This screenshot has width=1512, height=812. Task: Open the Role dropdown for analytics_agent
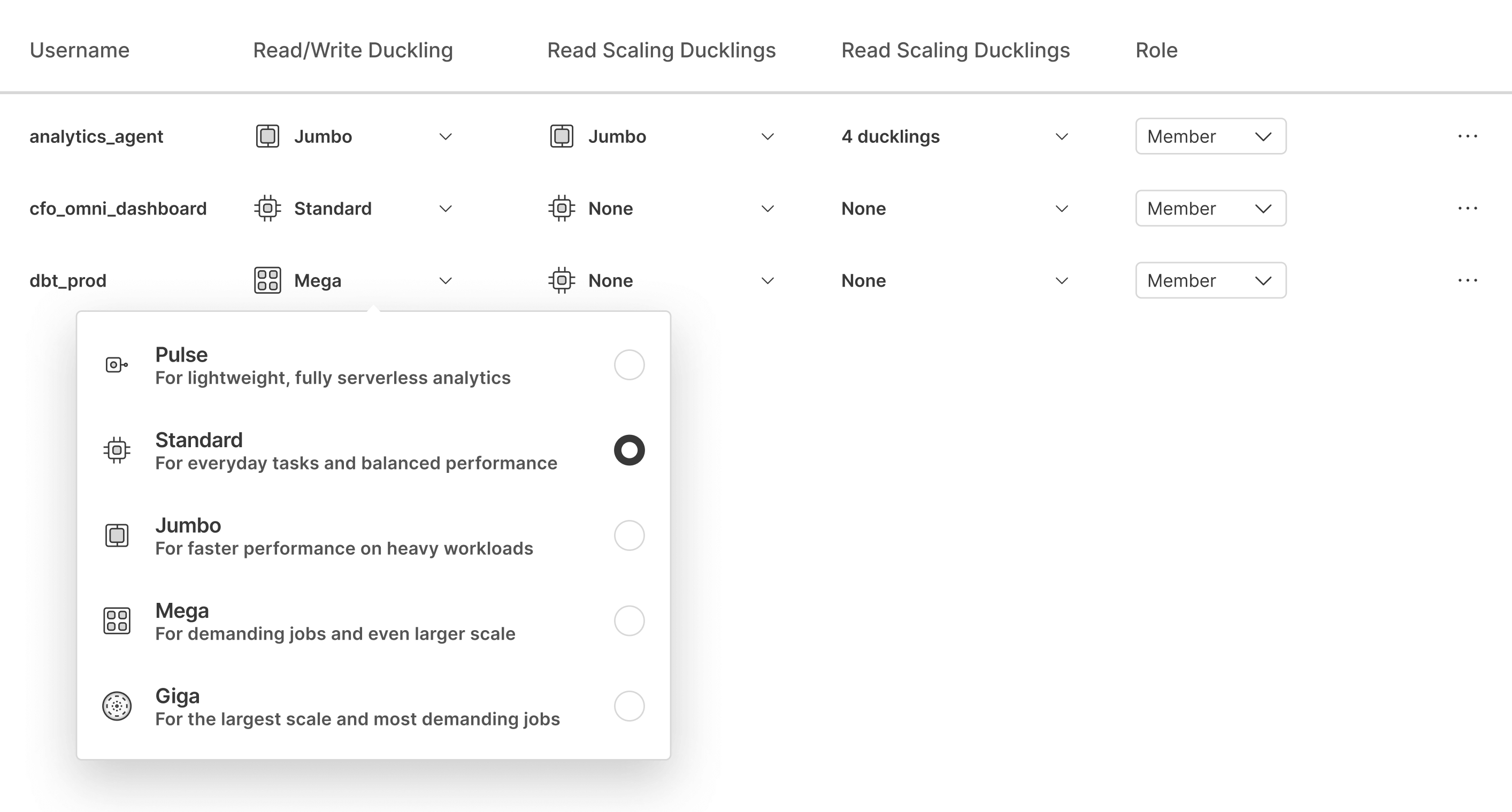[x=1210, y=136]
